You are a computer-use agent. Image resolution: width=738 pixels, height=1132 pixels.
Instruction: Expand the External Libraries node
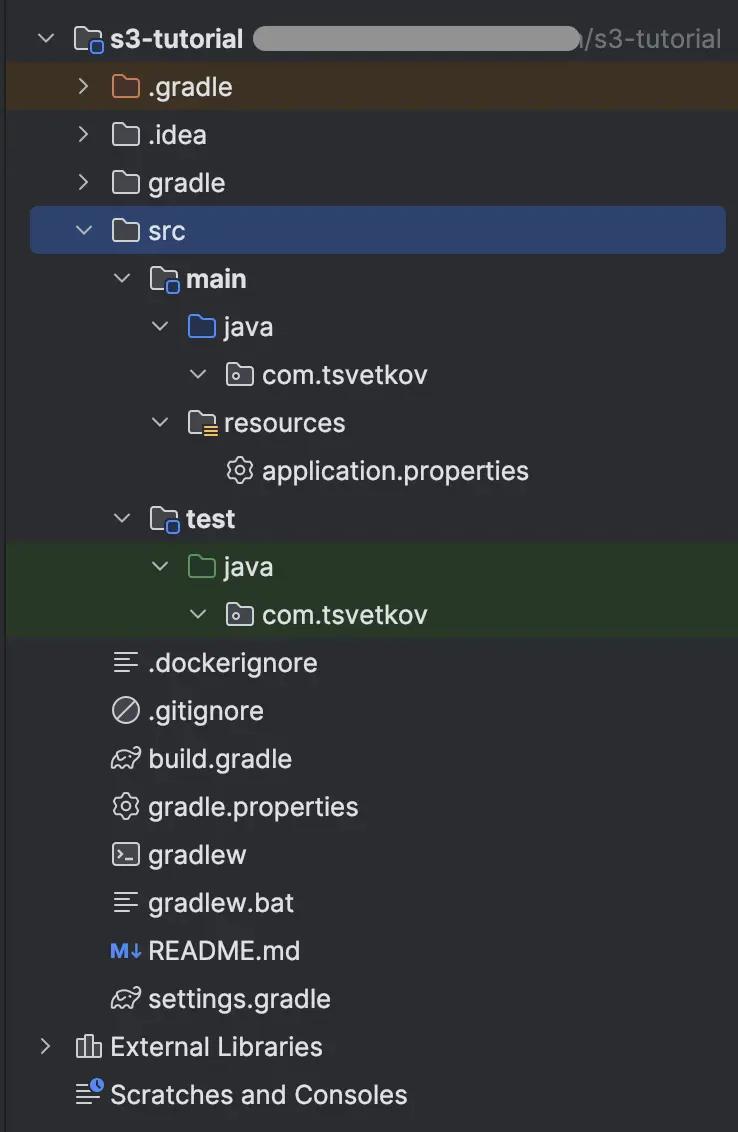tap(45, 1046)
